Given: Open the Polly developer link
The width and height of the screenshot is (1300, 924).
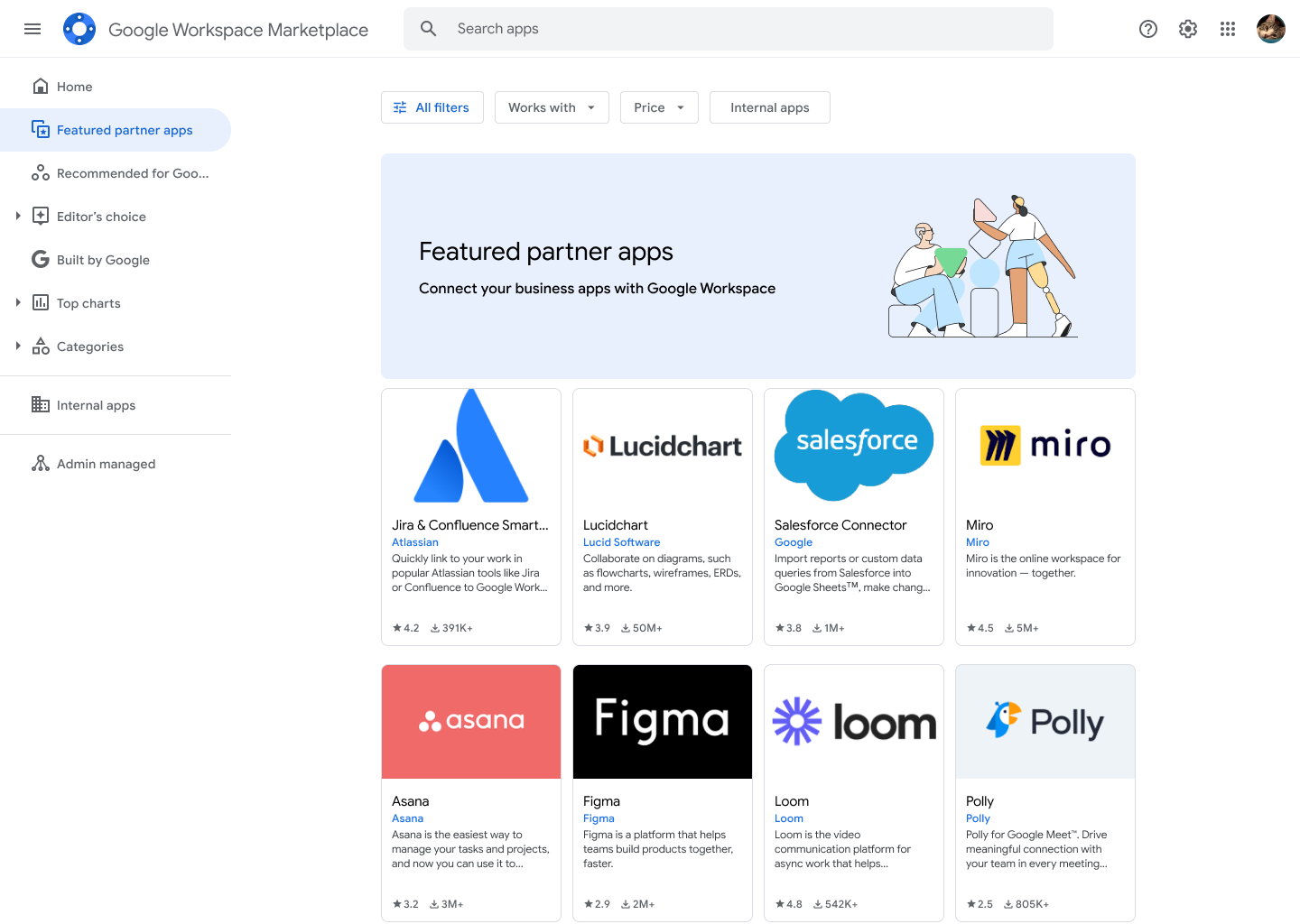Looking at the screenshot, I should click(x=978, y=818).
